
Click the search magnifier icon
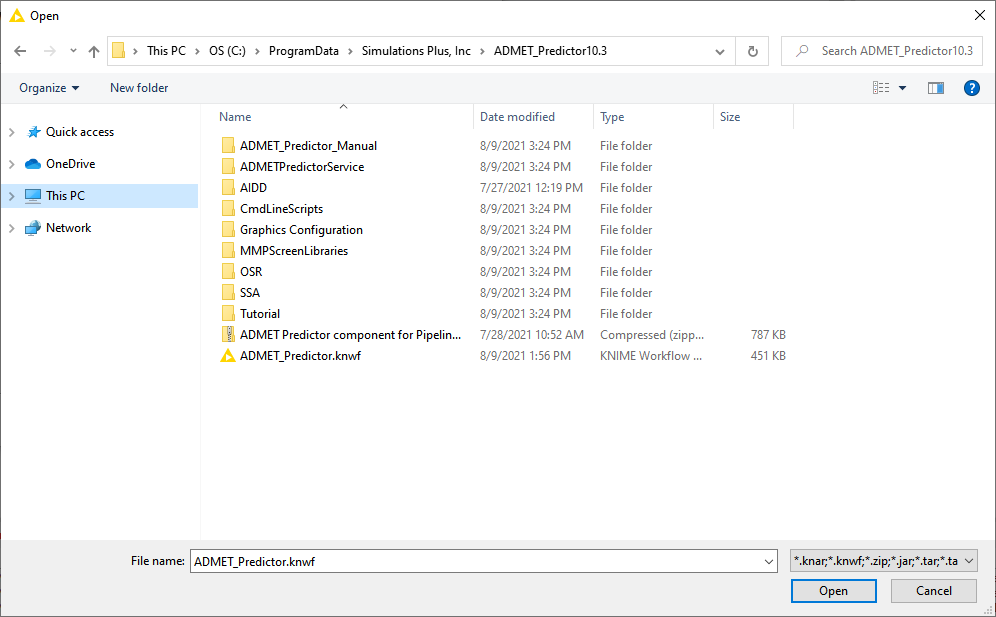tap(802, 51)
